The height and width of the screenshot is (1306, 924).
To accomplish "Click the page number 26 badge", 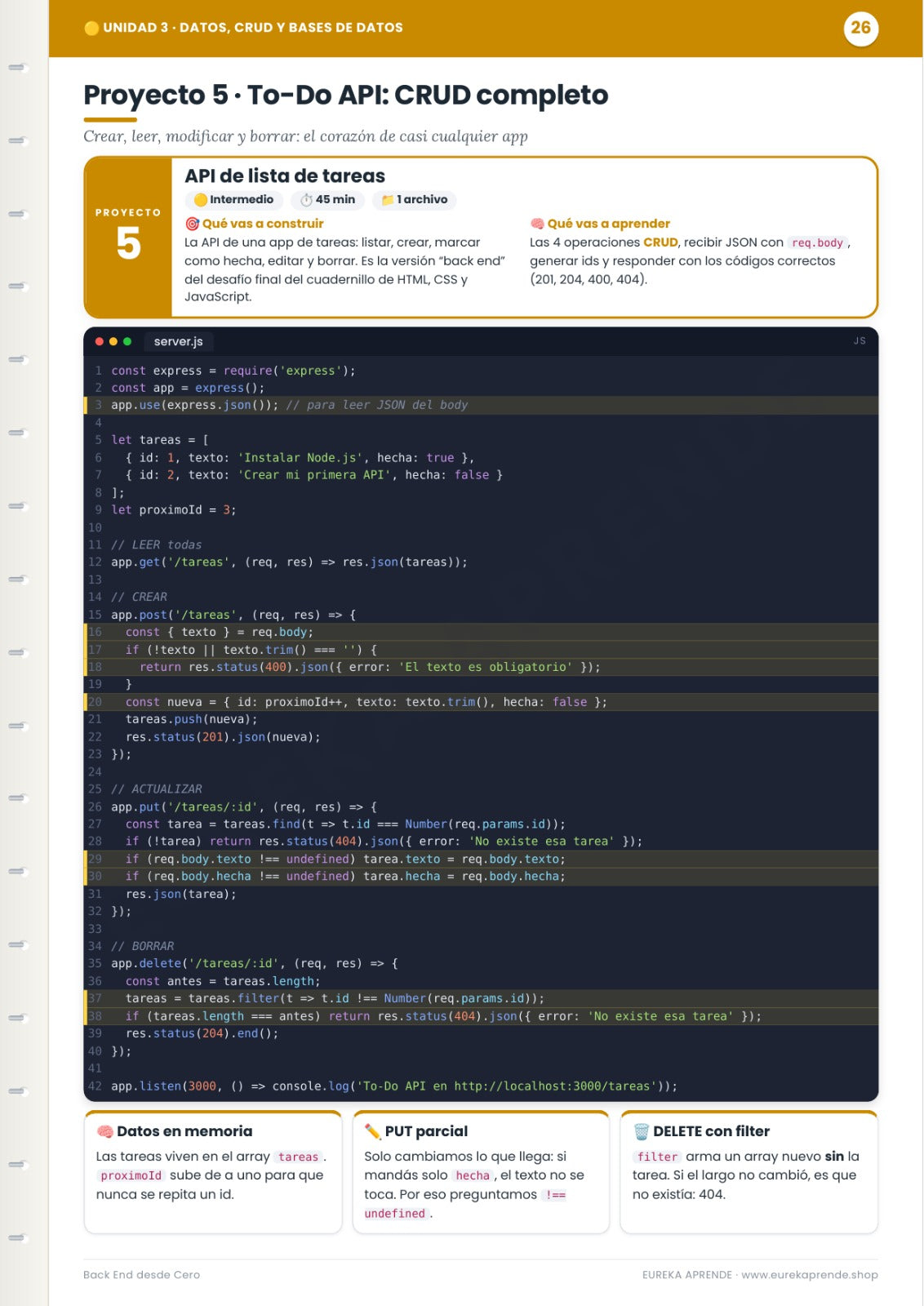I will [x=860, y=28].
